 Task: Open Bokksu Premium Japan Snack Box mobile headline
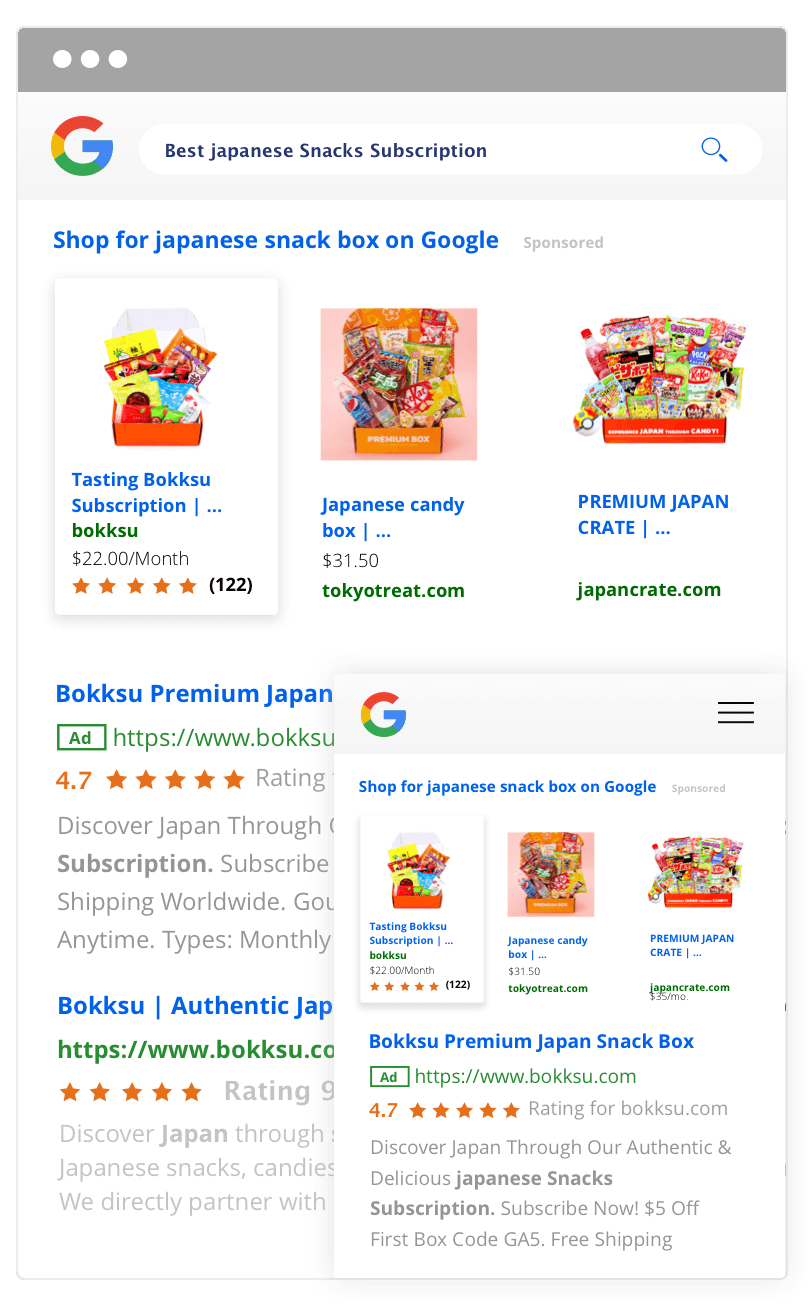531,1041
